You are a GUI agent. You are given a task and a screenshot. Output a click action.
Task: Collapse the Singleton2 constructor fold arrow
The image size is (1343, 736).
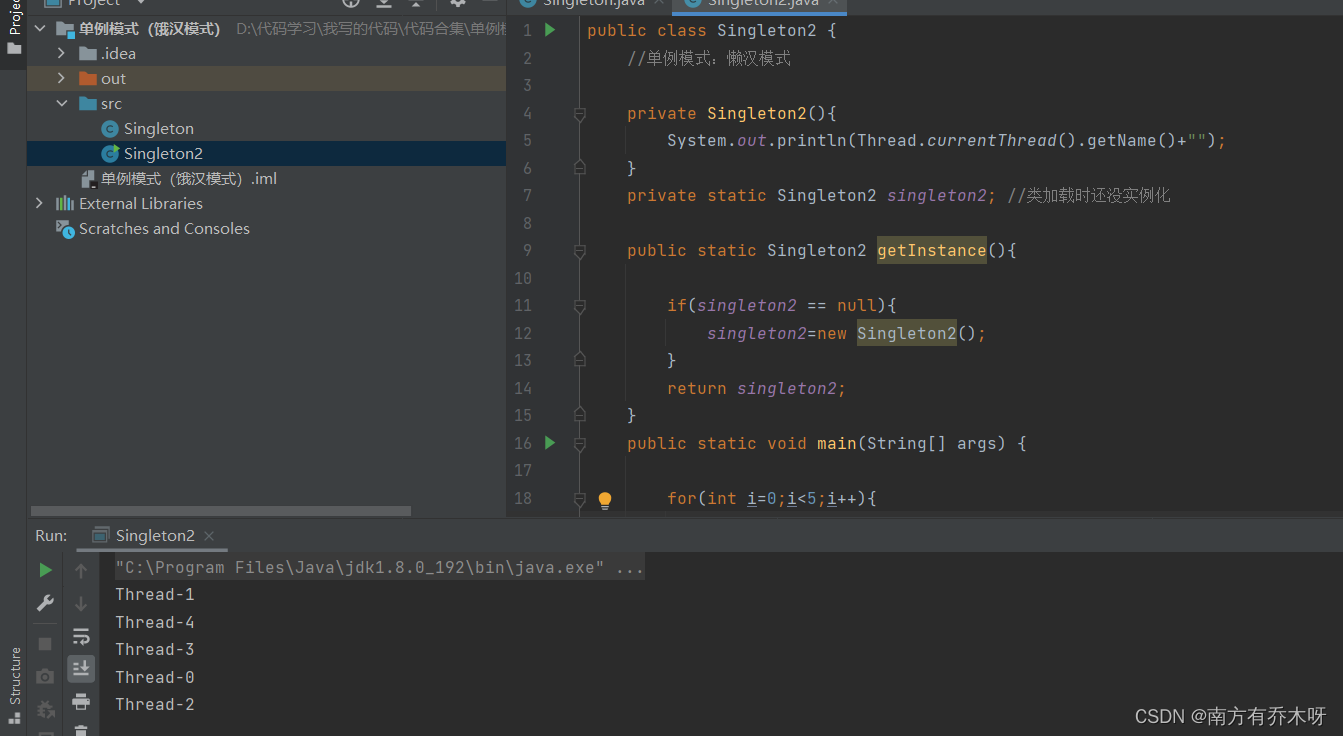coord(579,113)
